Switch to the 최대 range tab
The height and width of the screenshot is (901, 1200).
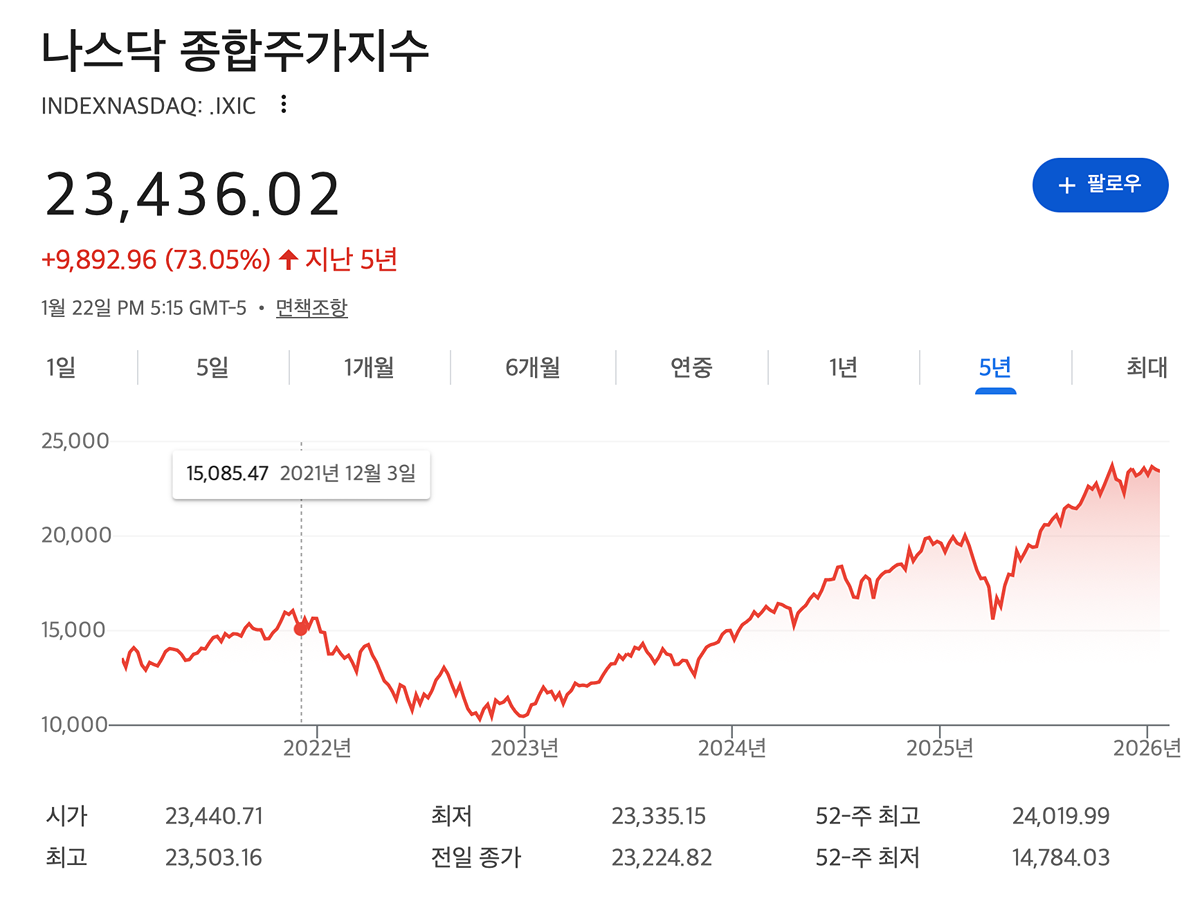tap(1146, 368)
